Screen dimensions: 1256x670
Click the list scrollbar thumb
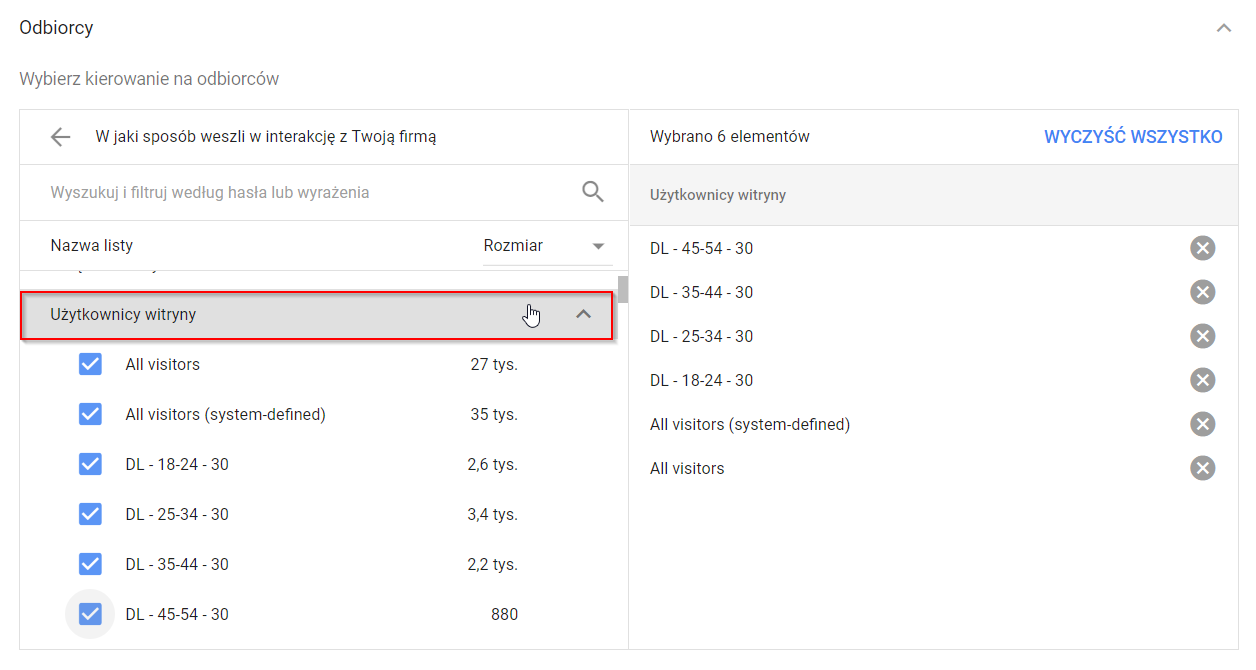pos(623,288)
